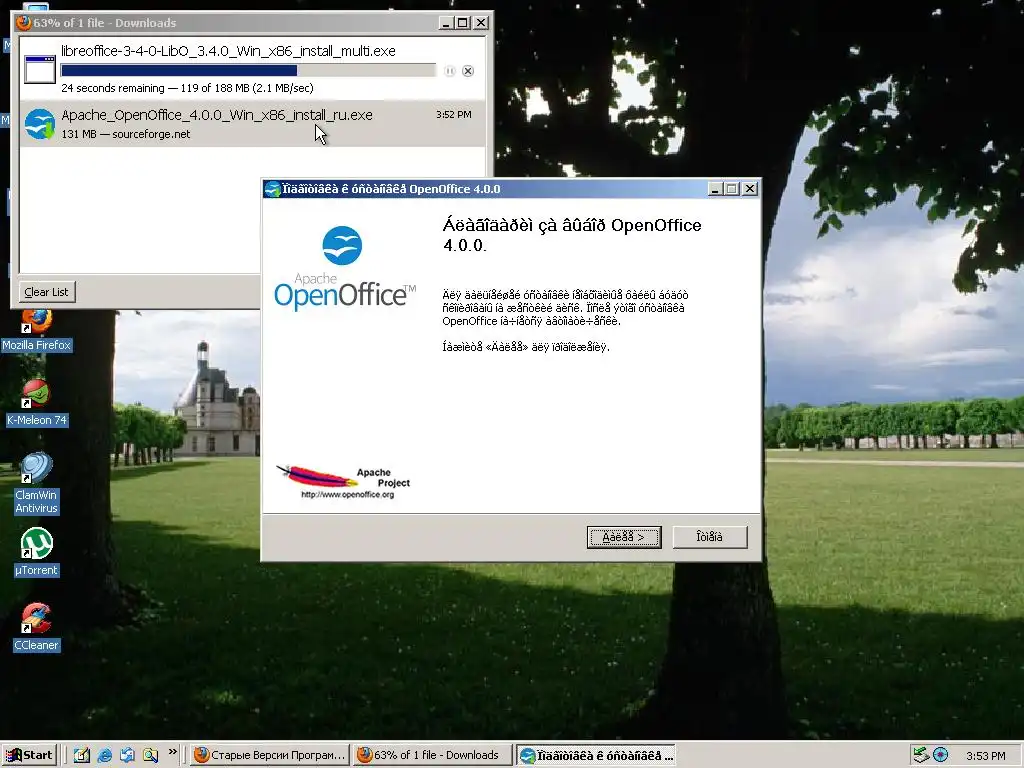Click the cancel button in the installer
Image resolution: width=1024 pixels, height=768 pixels.
coord(710,537)
